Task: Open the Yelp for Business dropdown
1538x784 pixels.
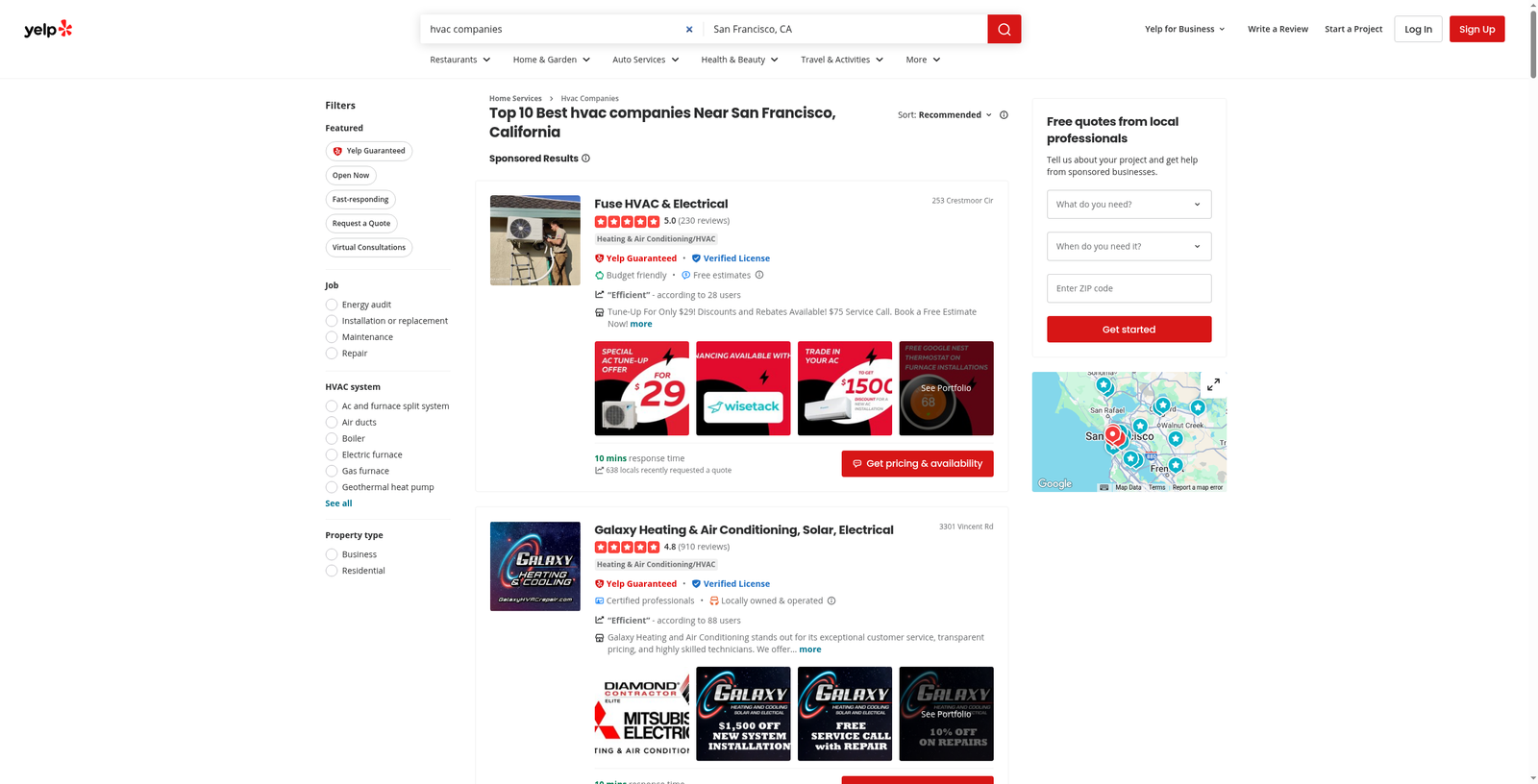Action: click(x=1185, y=29)
